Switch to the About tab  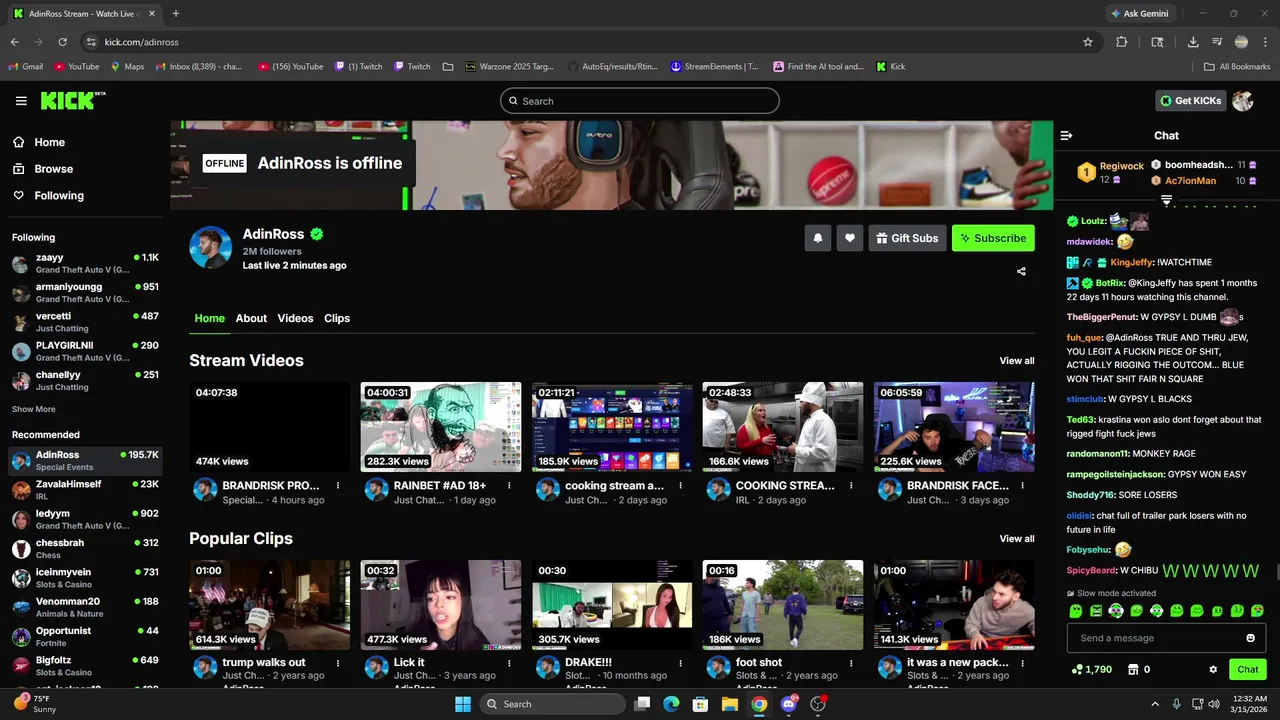coord(251,318)
